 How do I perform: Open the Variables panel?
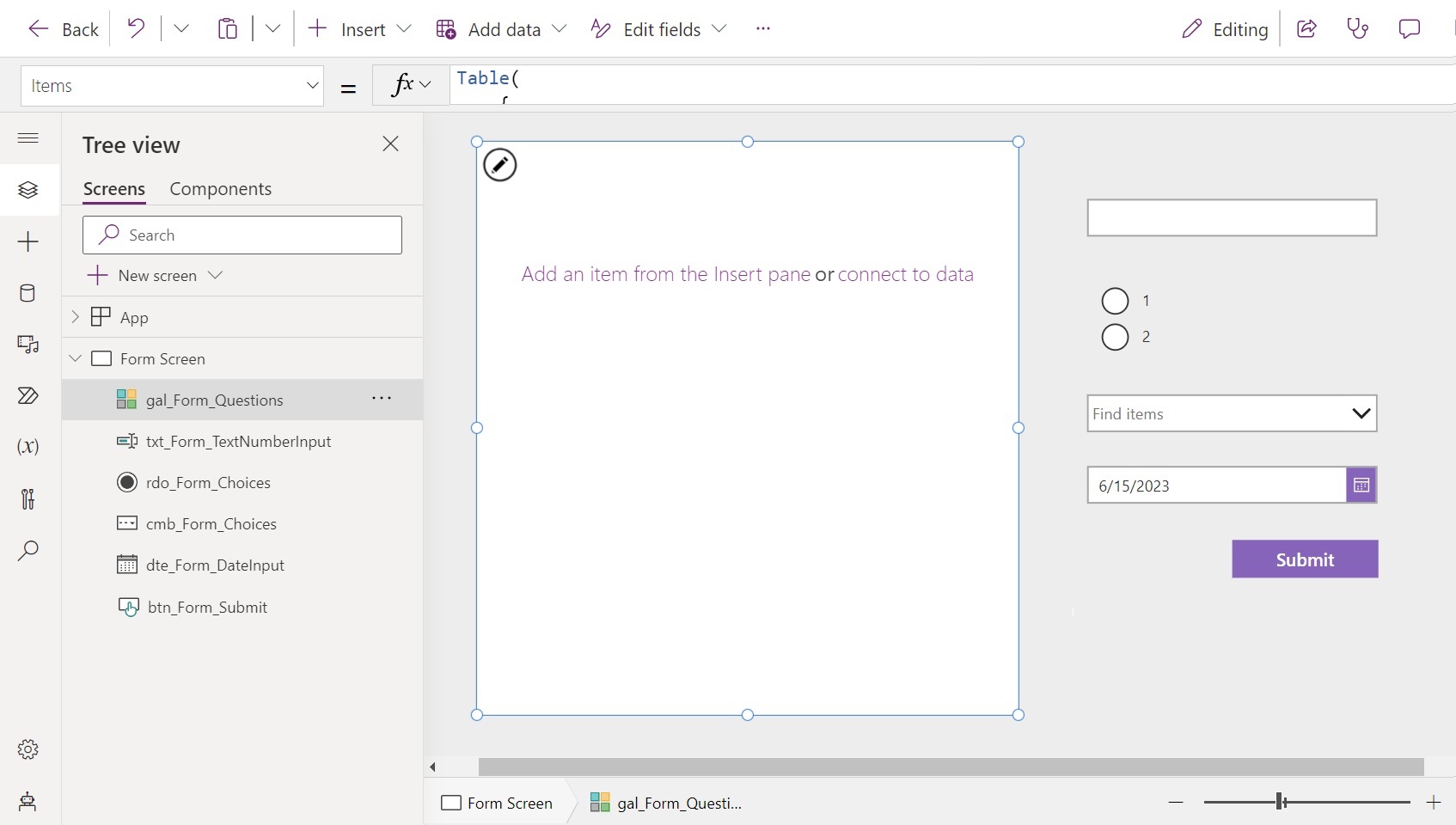click(x=28, y=448)
